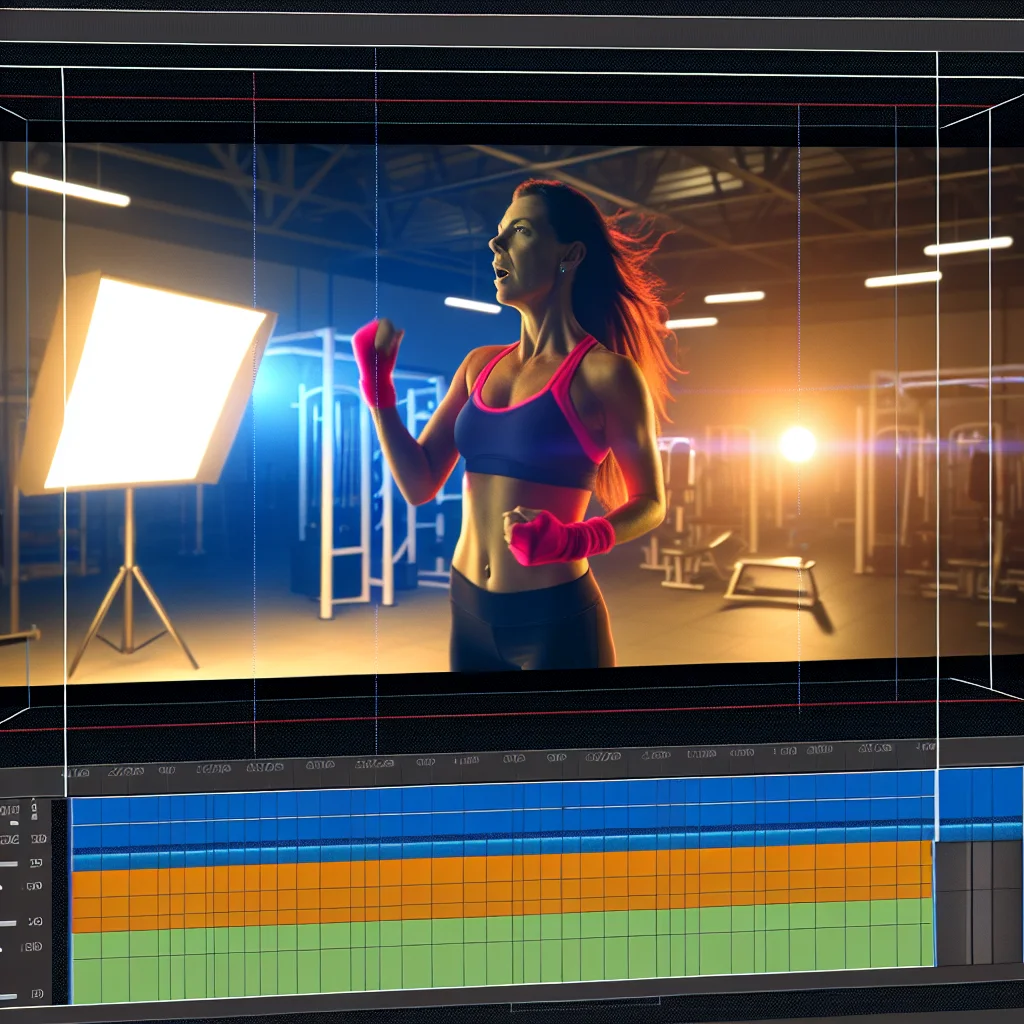Toggle the top blue track's header control
The image size is (1024, 1024).
(x=35, y=806)
